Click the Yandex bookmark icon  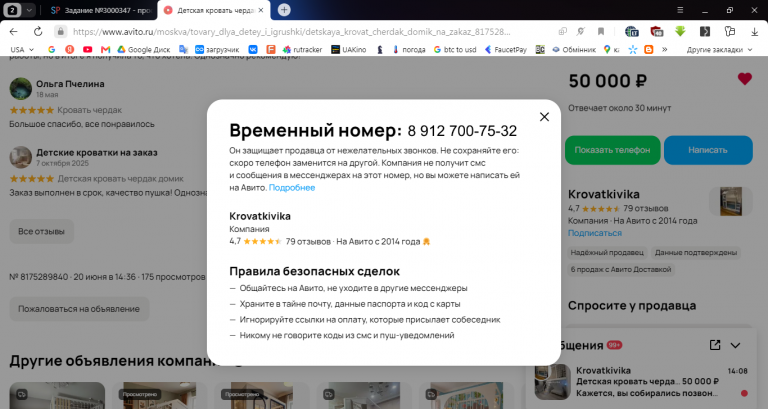[x=70, y=49]
